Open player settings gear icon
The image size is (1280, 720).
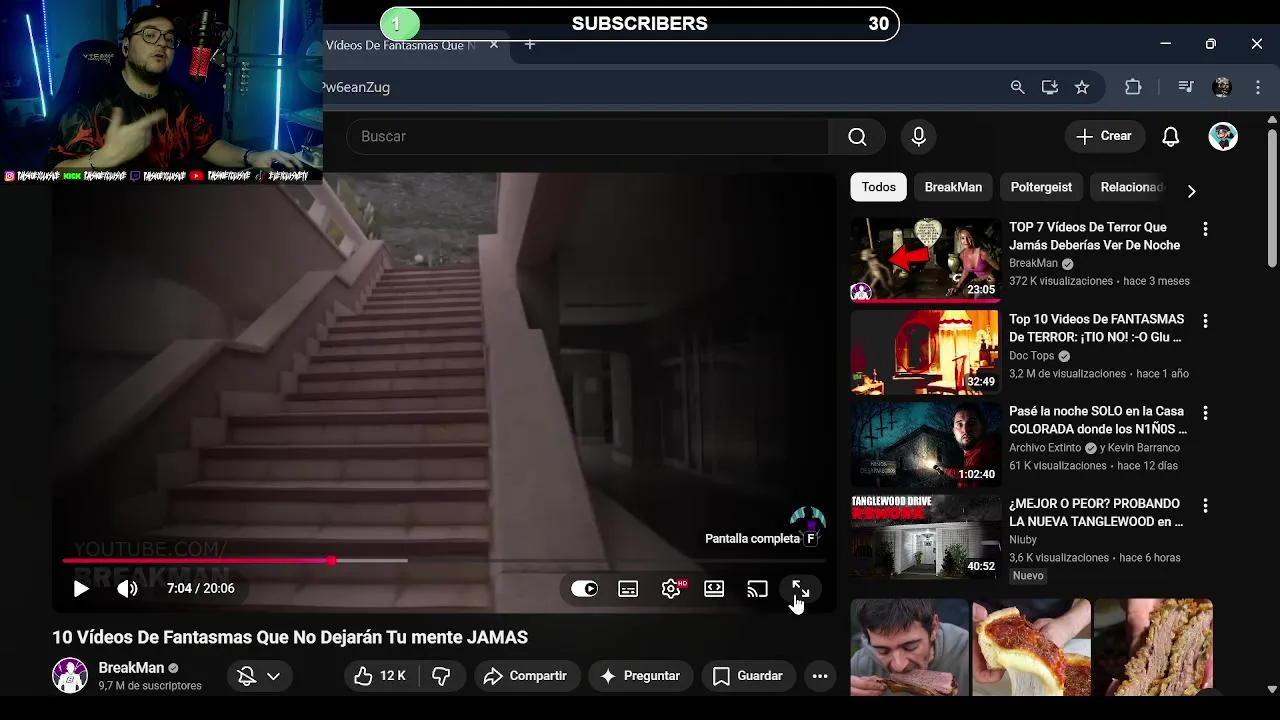pos(671,589)
